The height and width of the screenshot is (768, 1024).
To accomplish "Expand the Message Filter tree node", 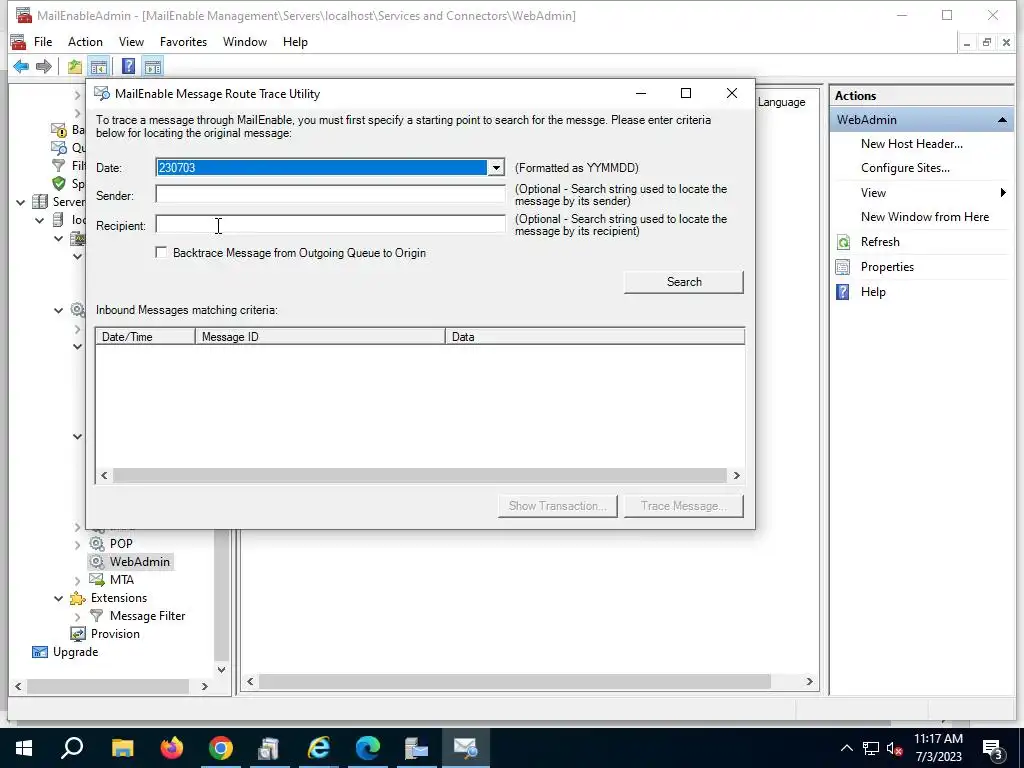I will point(78,616).
